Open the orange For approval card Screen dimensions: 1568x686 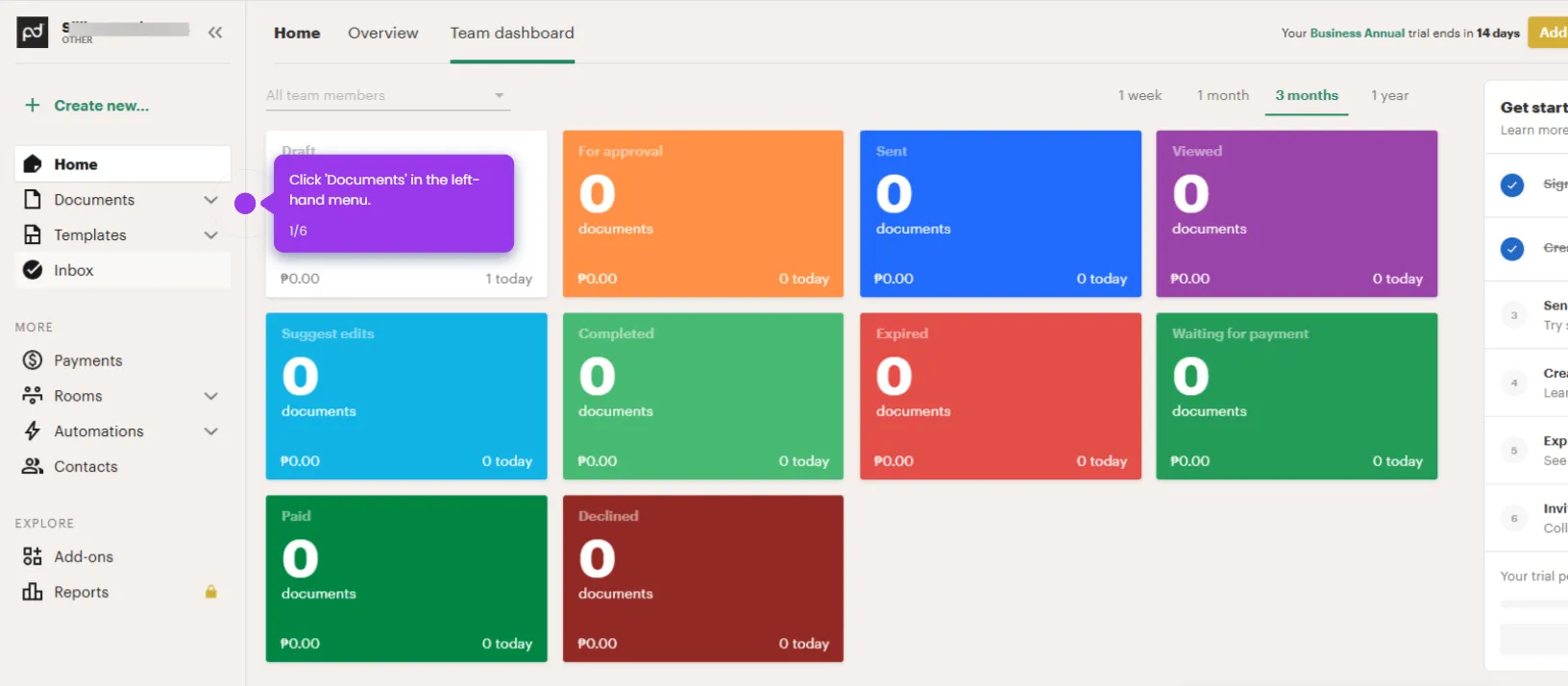pyautogui.click(x=703, y=213)
